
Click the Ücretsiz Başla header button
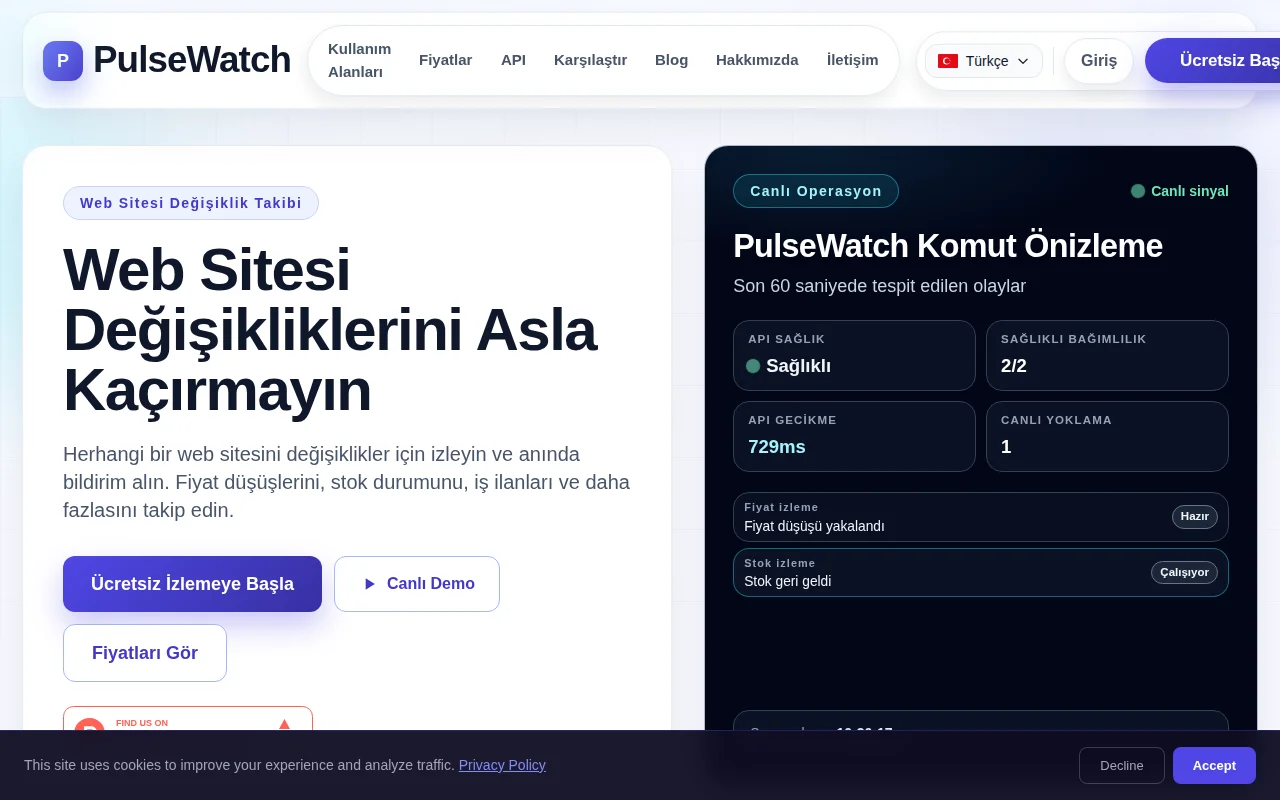pos(1212,61)
